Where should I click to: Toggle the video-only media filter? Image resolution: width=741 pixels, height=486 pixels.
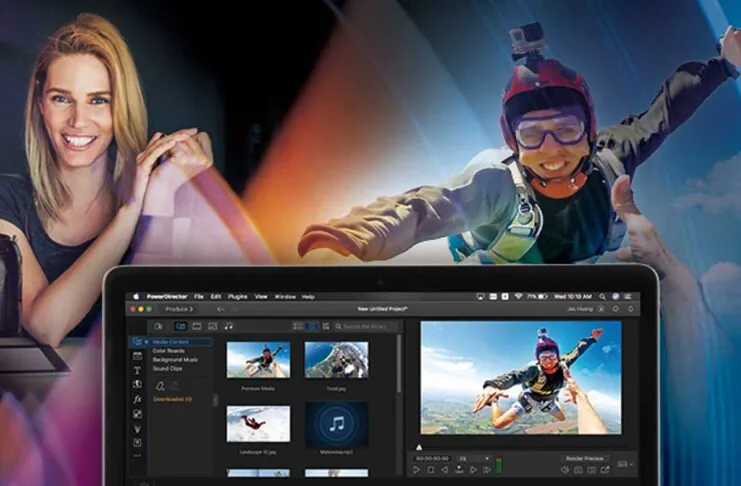point(196,326)
